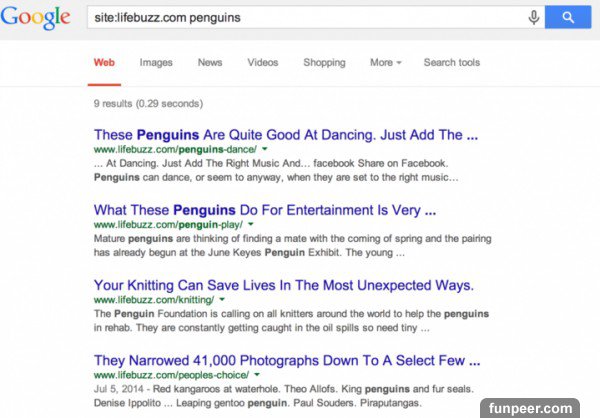Click the microphone voice search icon

click(x=534, y=17)
